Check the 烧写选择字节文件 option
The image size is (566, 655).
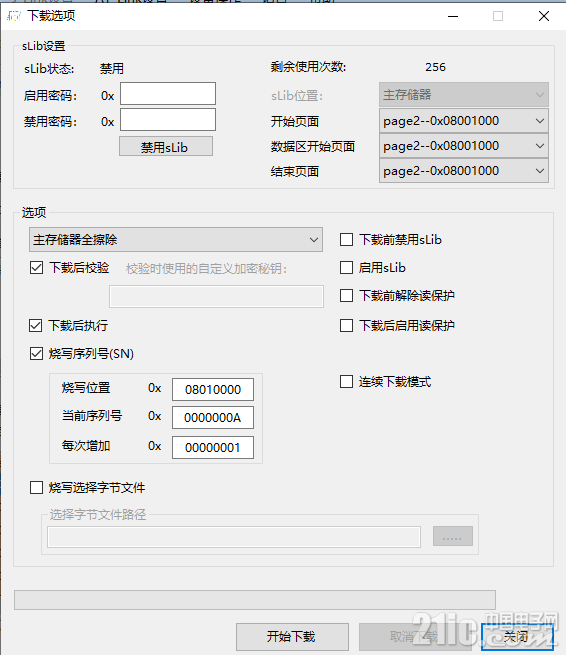click(36, 487)
